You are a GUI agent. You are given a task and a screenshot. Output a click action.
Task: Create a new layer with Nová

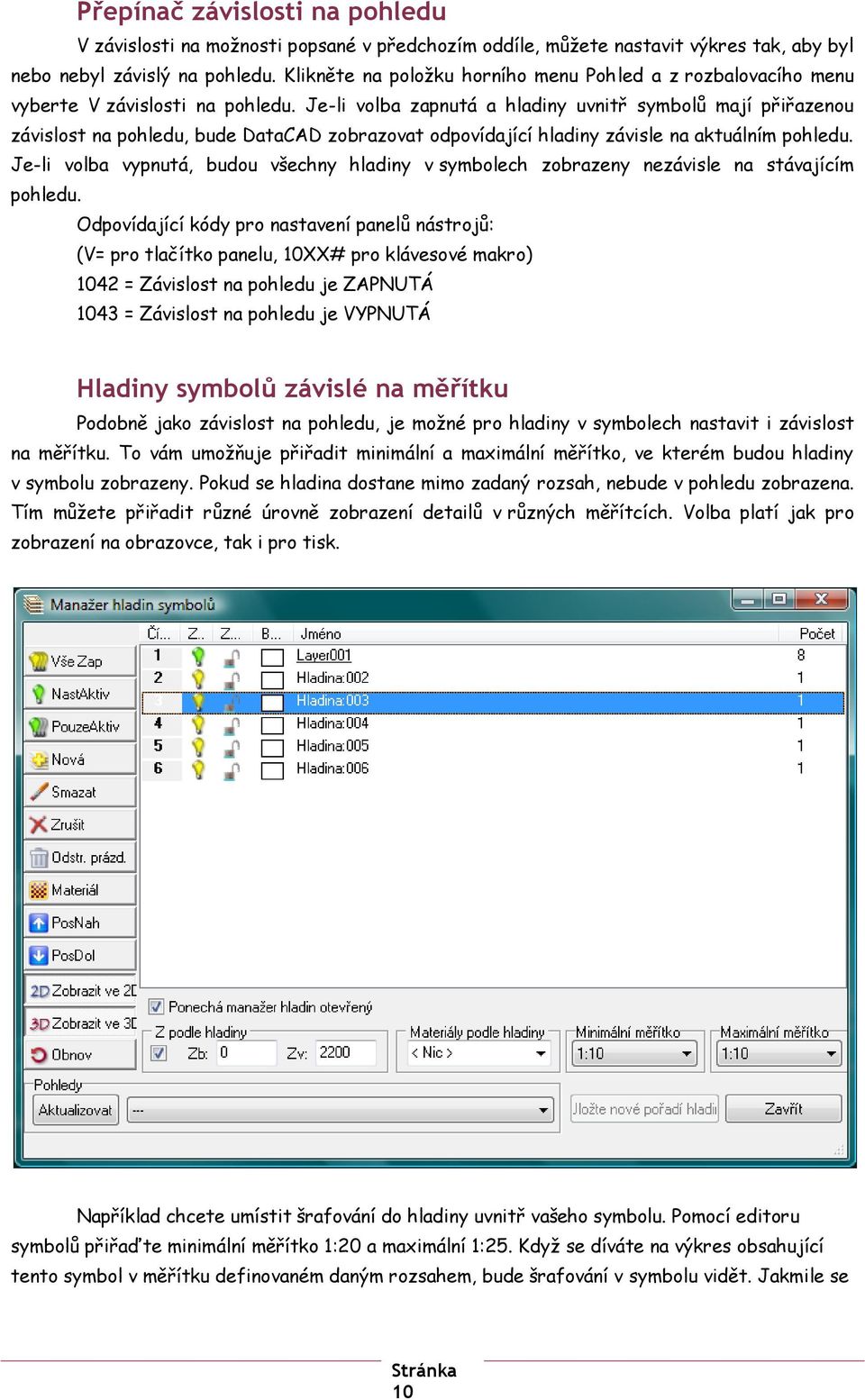pyautogui.click(x=80, y=759)
